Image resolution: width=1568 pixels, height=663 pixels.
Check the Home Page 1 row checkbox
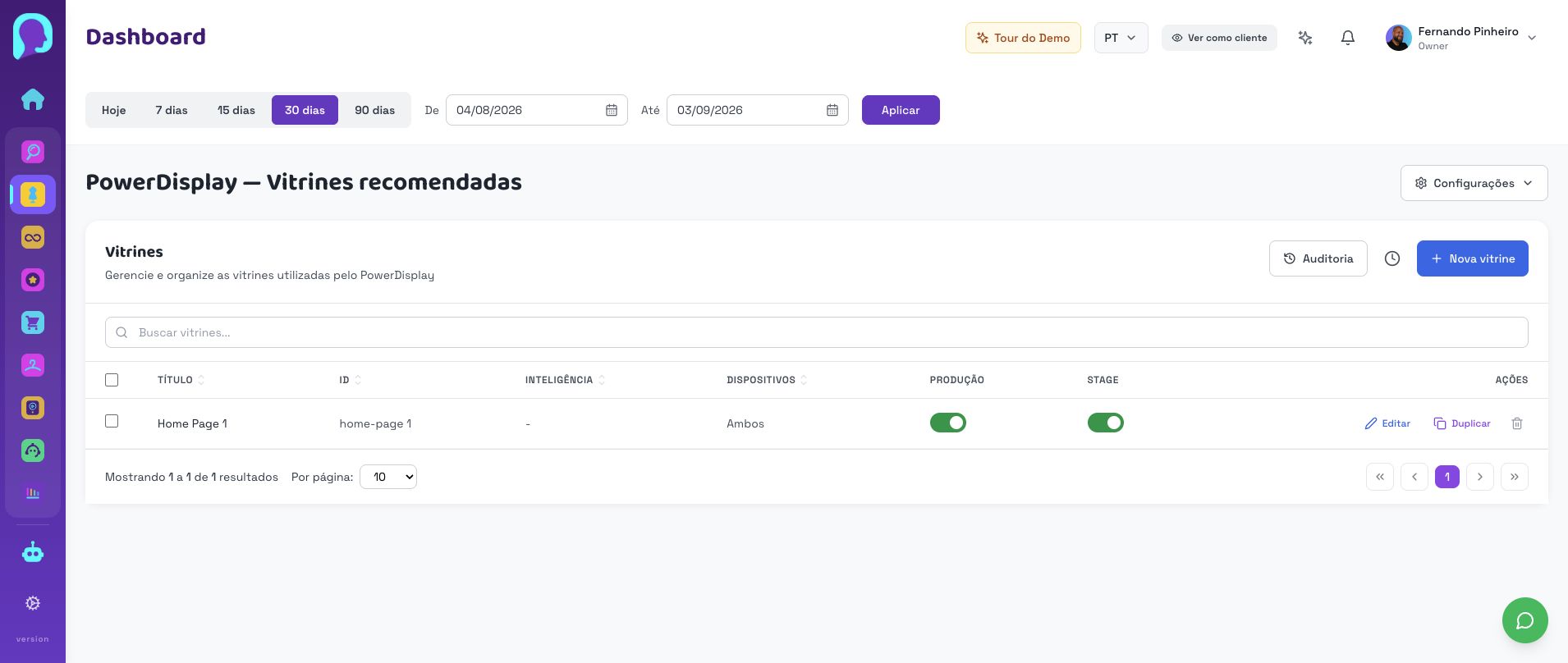[112, 421]
